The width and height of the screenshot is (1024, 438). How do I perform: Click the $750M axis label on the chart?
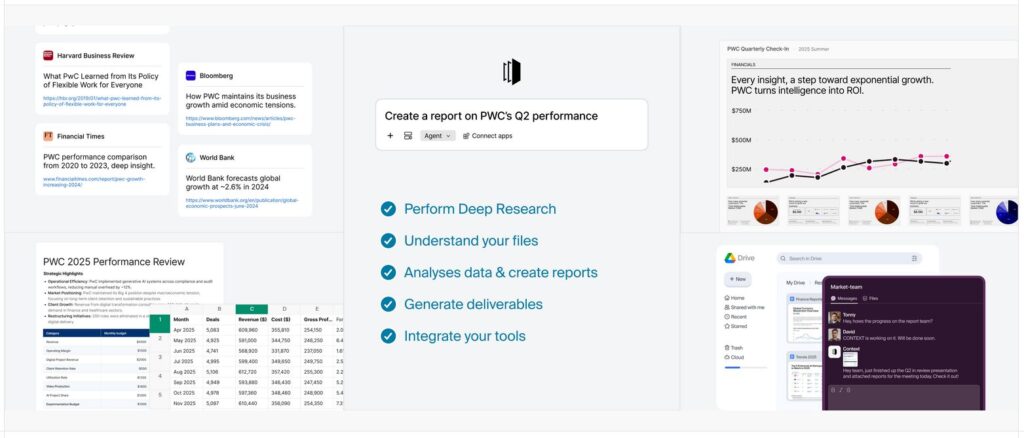point(741,111)
